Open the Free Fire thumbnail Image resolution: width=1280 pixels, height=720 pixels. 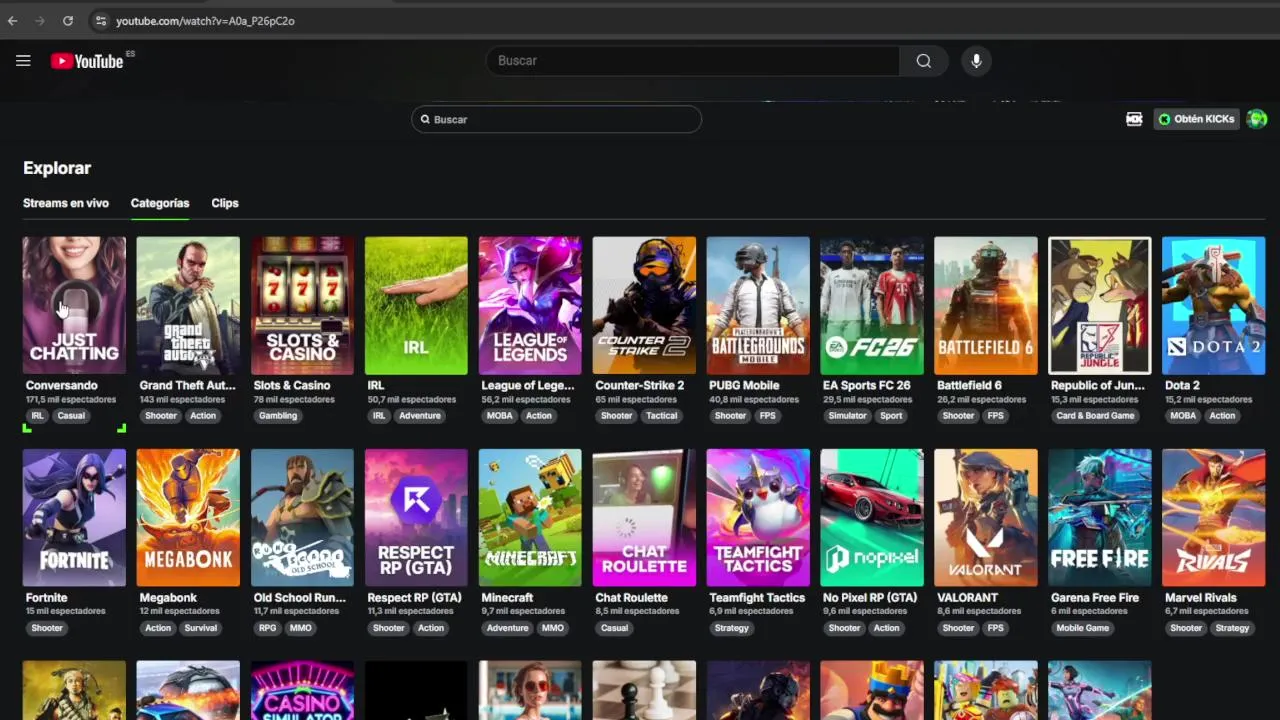pos(1100,517)
